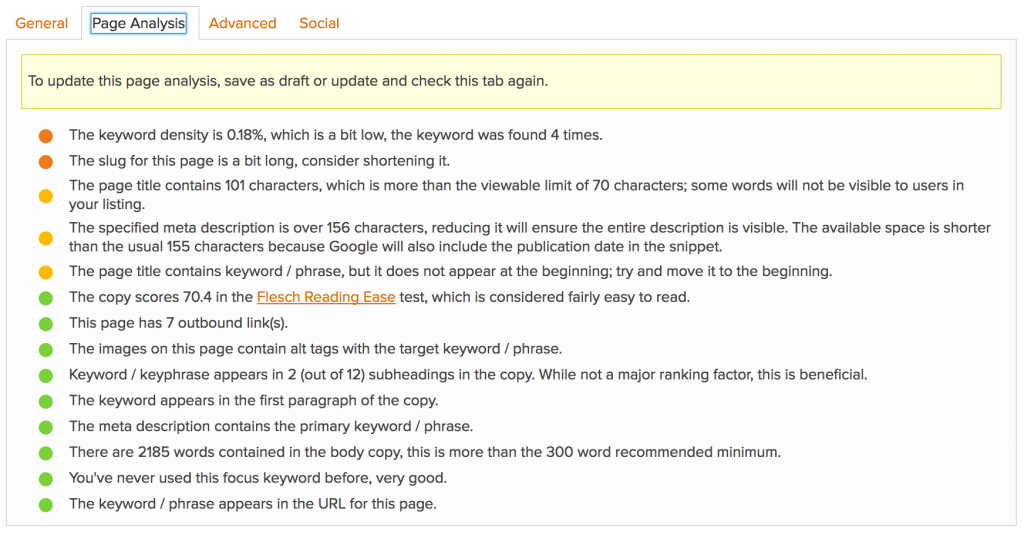
Task: Follow the Flesch Reading Ease link
Action: 326,297
